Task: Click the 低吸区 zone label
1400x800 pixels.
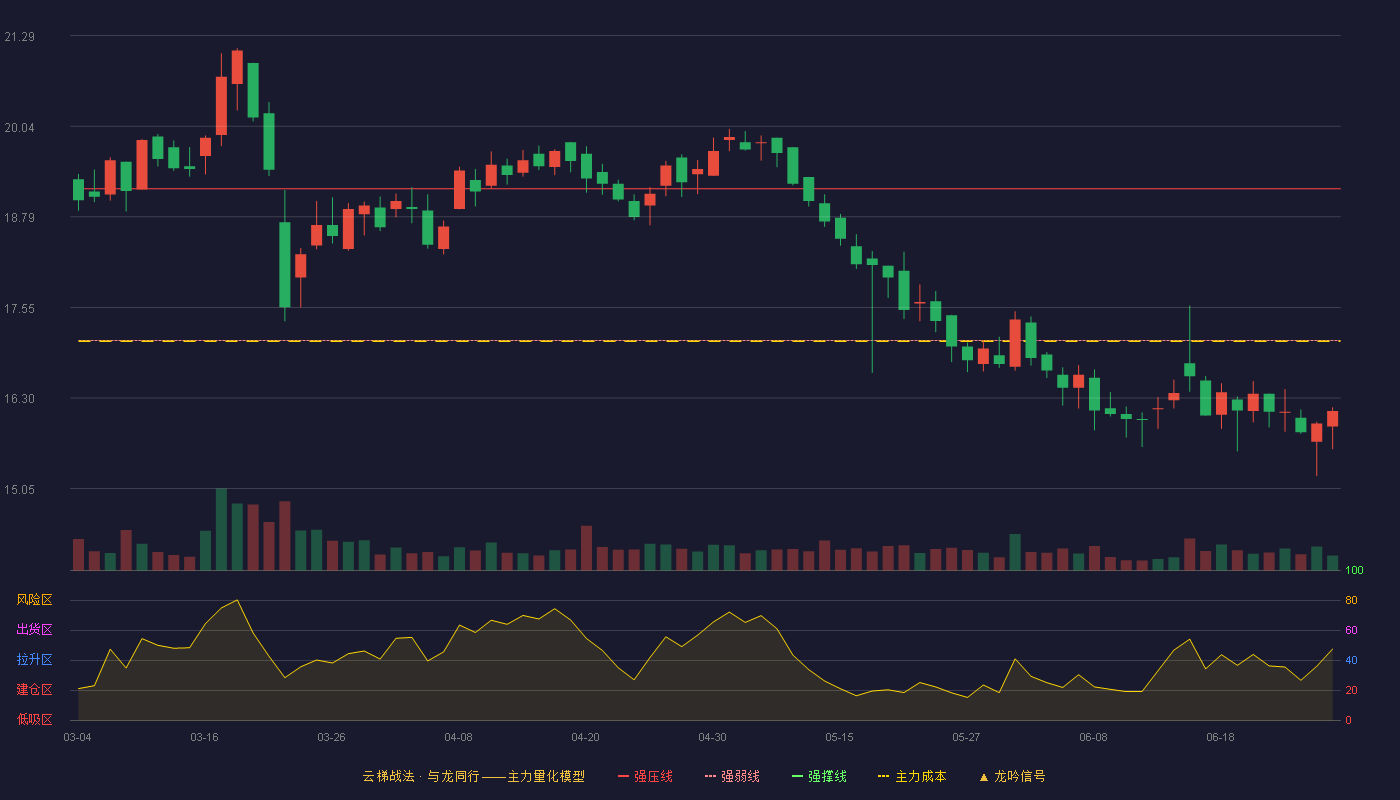Action: [34, 719]
